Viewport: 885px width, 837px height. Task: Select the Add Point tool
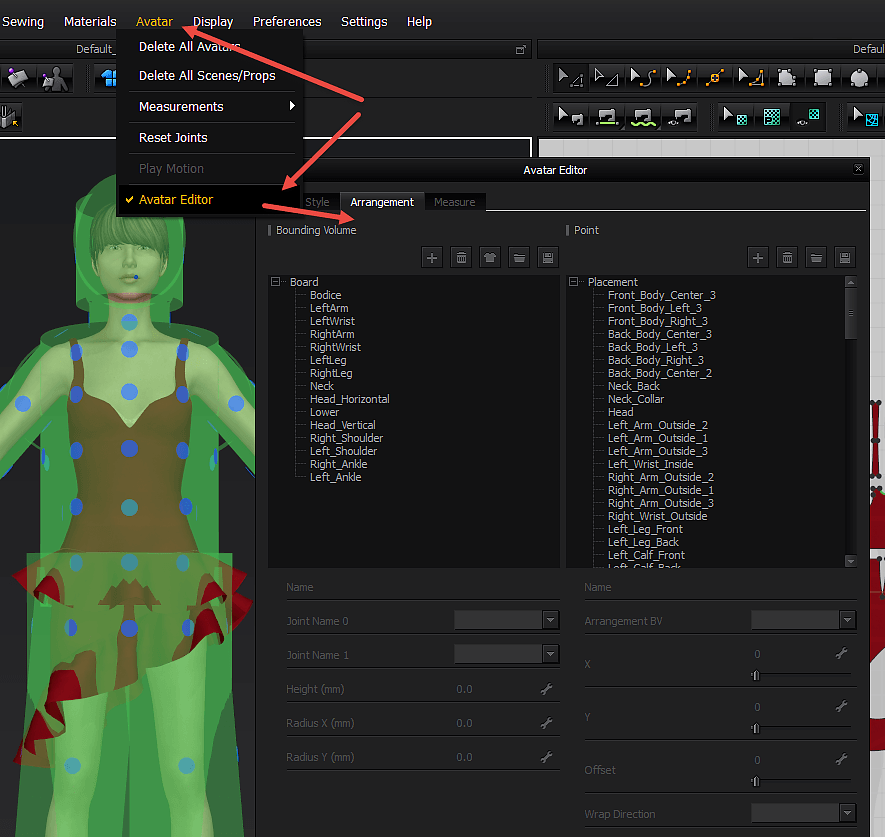(715, 77)
